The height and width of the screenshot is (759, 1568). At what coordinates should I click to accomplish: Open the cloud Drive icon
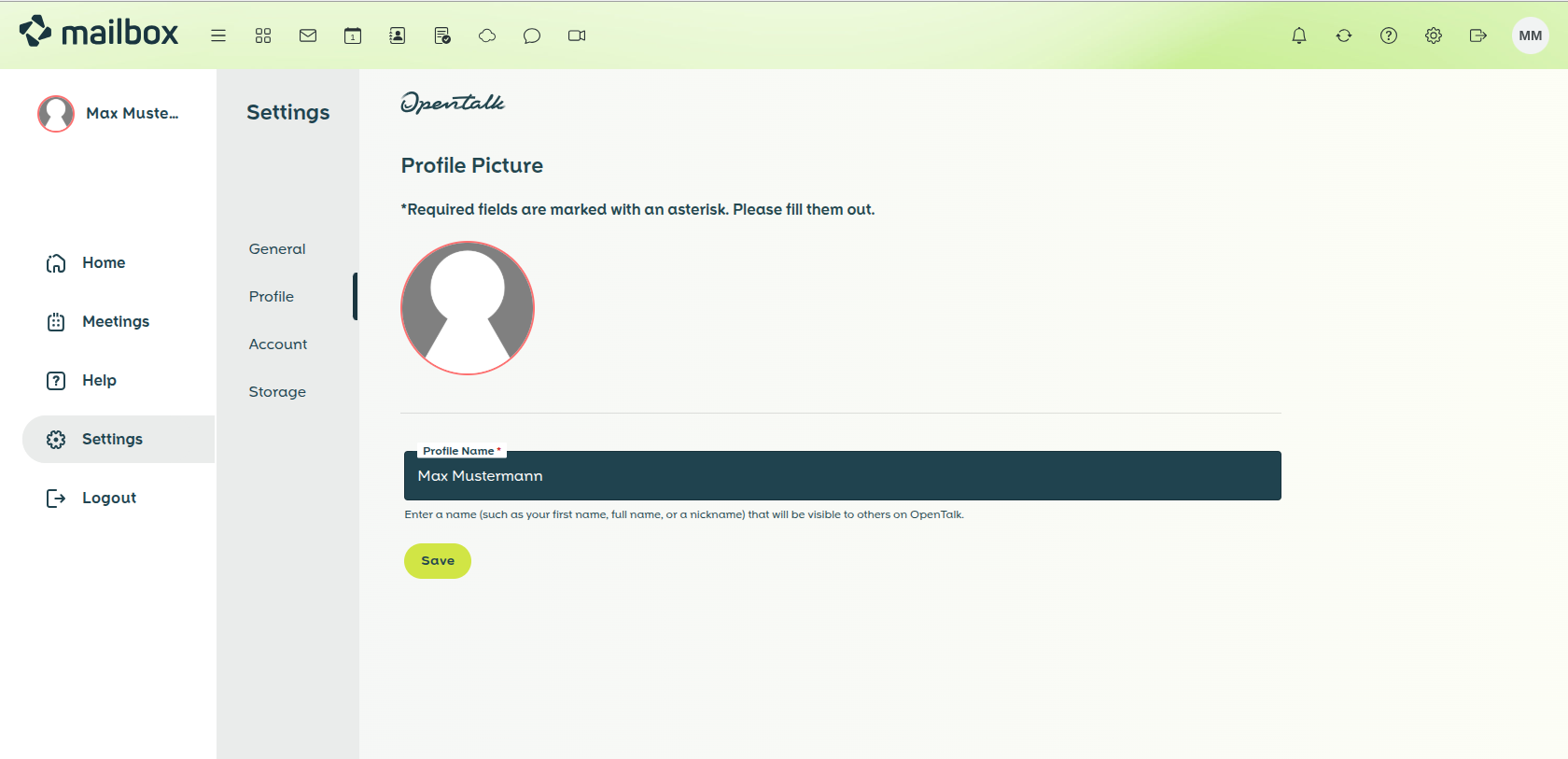[487, 35]
